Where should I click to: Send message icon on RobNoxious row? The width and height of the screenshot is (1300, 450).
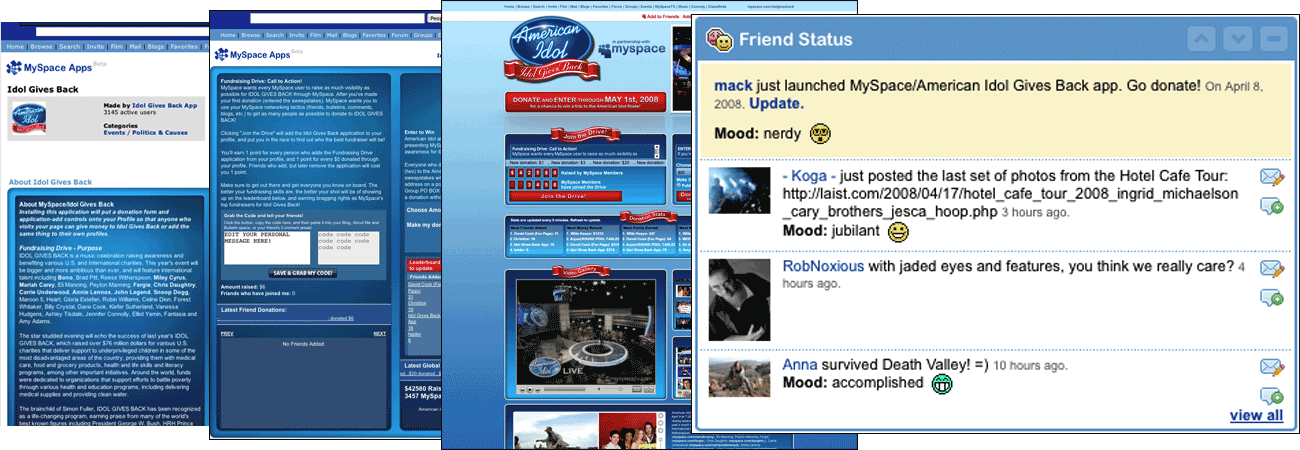coord(1272,268)
